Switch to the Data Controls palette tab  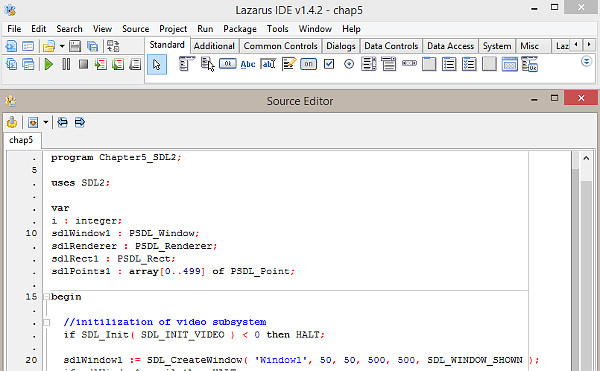click(391, 46)
